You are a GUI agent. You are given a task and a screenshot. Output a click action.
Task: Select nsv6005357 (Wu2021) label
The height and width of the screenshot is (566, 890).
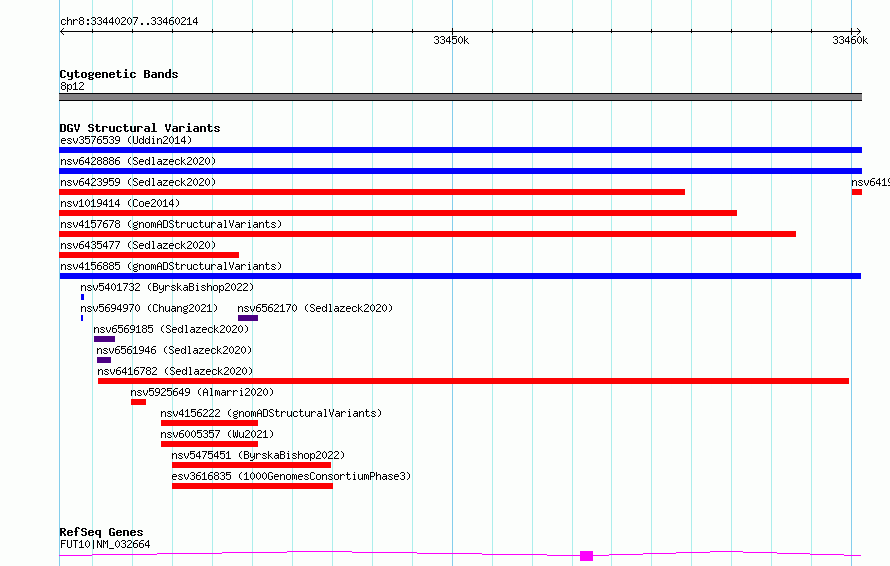coord(217,434)
